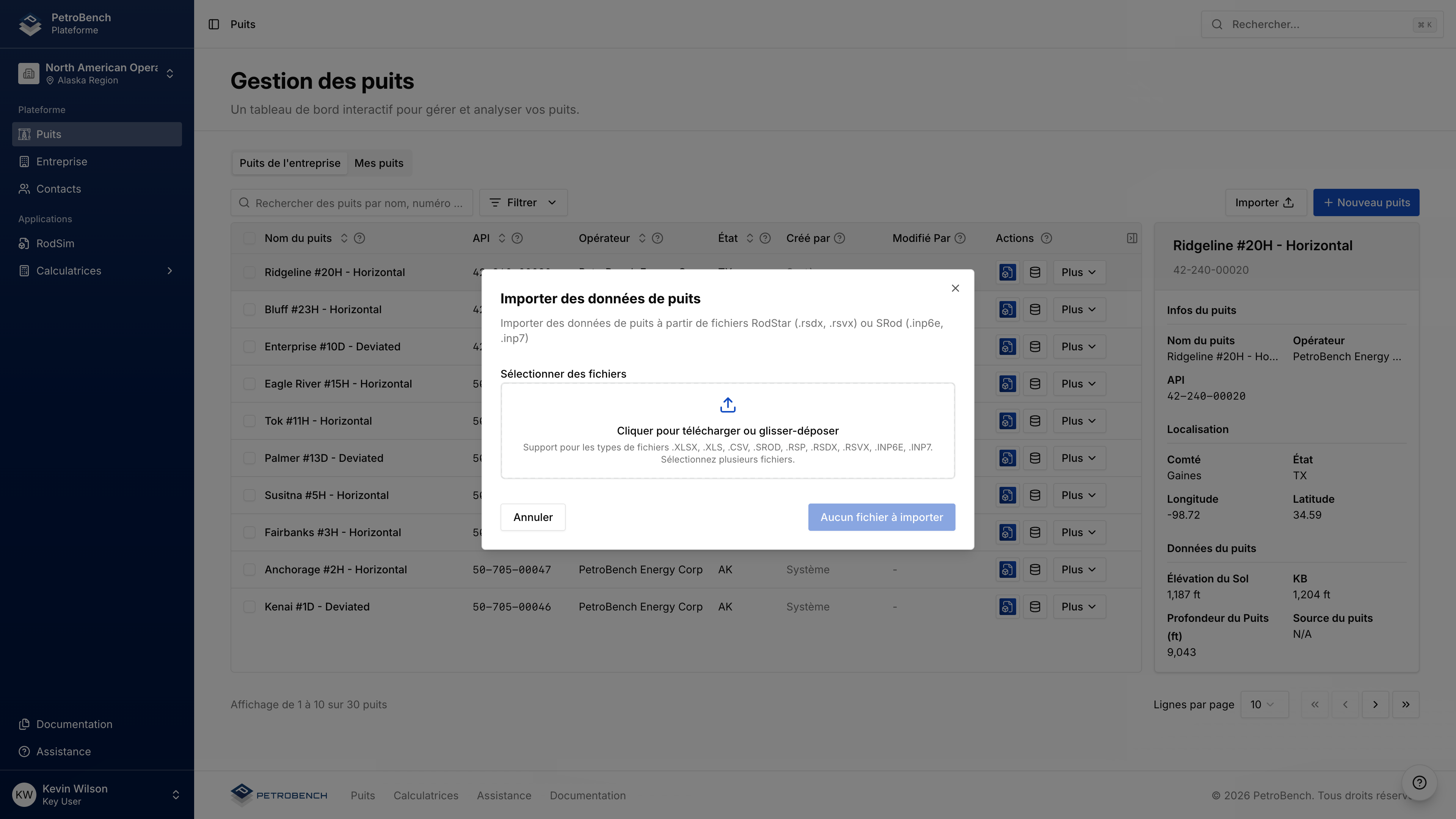Switch to the Mes puits tab

379,163
